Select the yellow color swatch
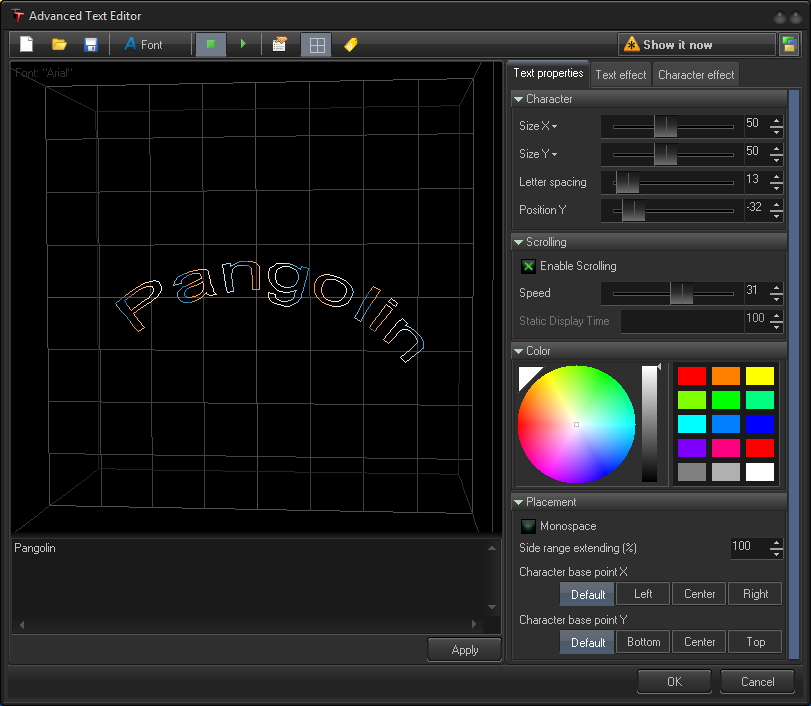This screenshot has height=706, width=811. pos(760,376)
